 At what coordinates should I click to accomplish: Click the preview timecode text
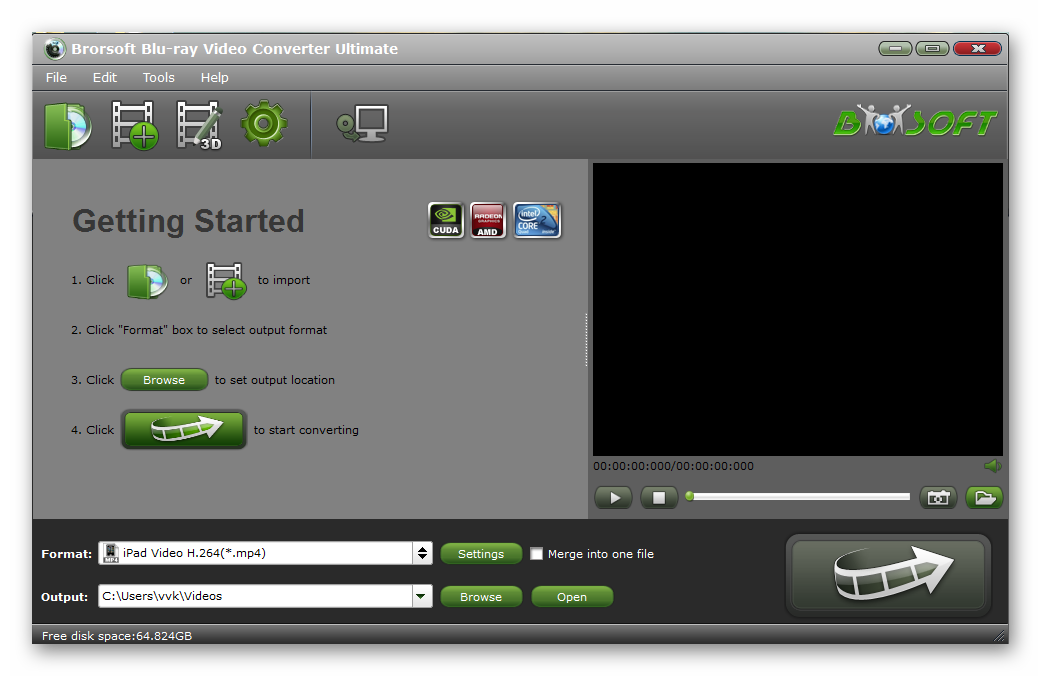(673, 466)
